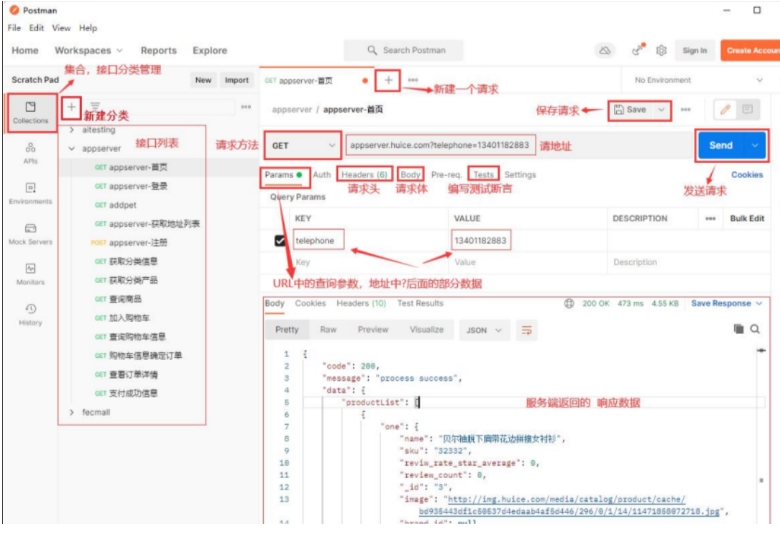Open the No Environment selector
Image resolution: width=780 pixels, height=533 pixels.
(698, 80)
